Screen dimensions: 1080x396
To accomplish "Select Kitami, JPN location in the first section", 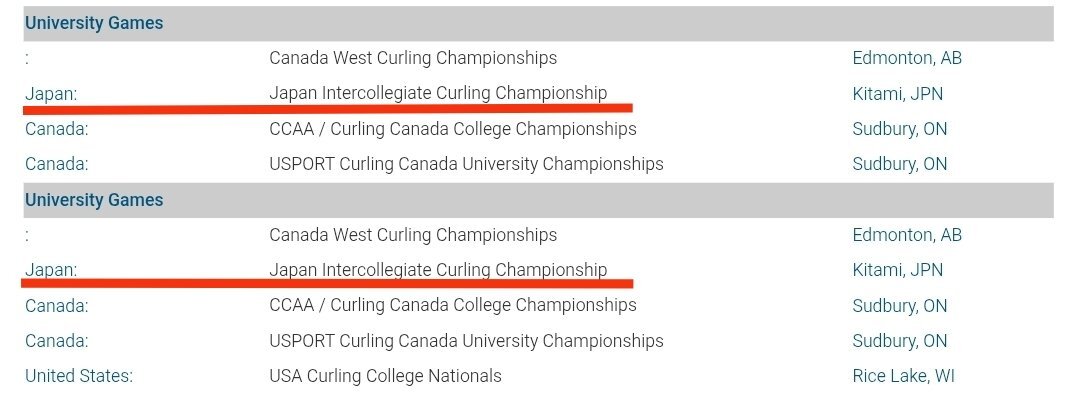I will pos(897,94).
